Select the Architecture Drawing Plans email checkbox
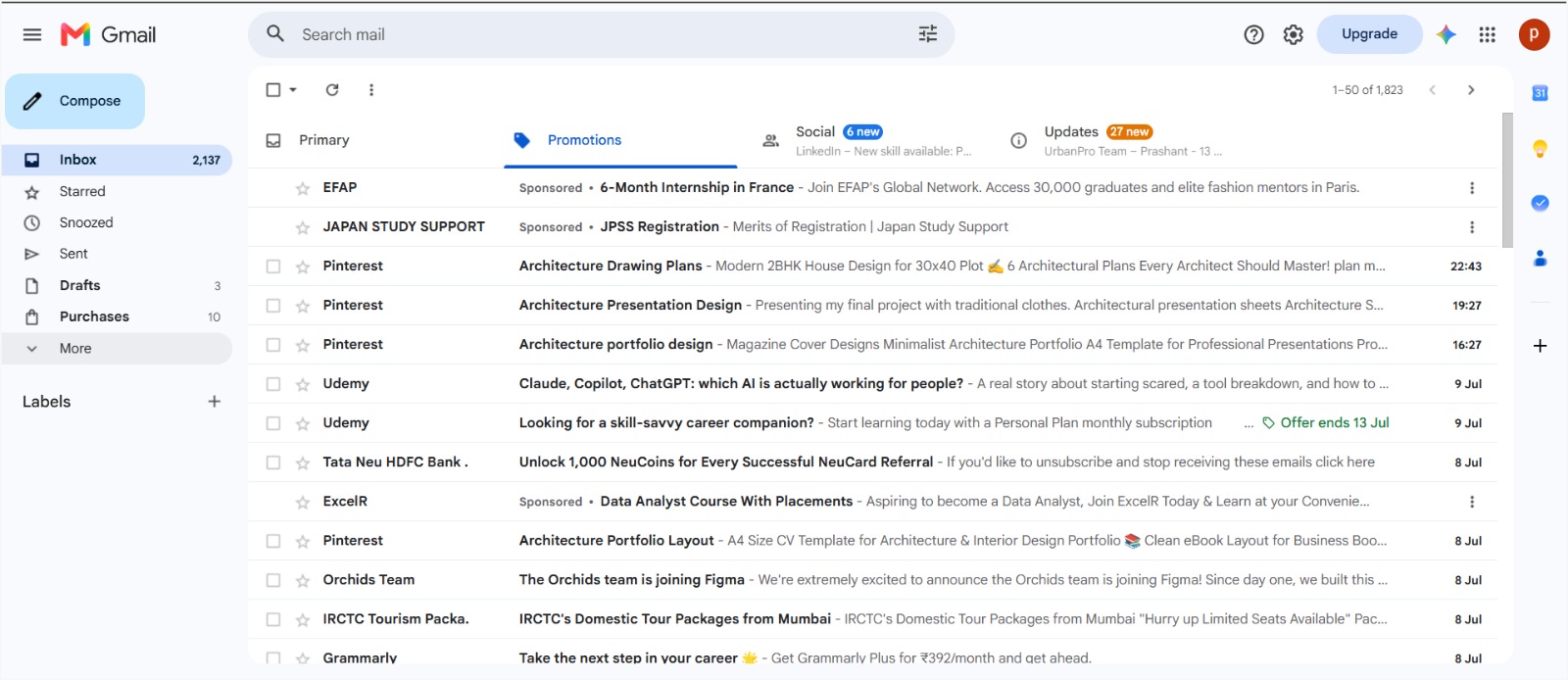Viewport: 1568px width, 680px height. coord(273,267)
